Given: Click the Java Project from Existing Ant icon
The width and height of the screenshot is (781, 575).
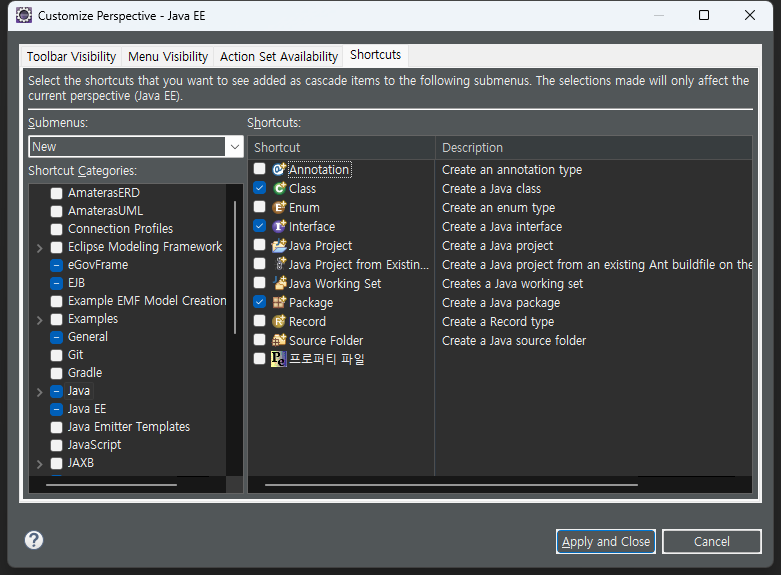Looking at the screenshot, I should coord(280,264).
